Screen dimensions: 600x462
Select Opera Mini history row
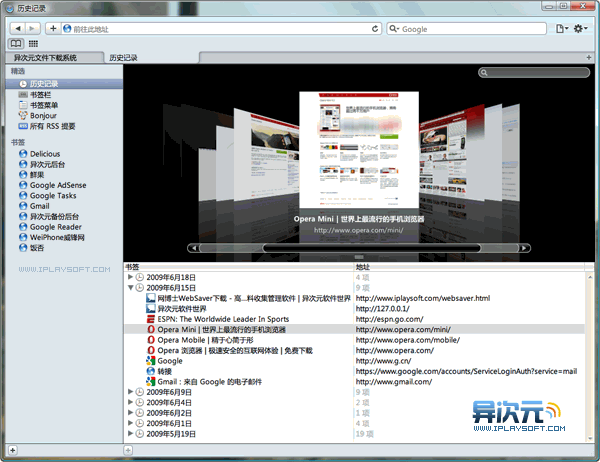(354, 329)
